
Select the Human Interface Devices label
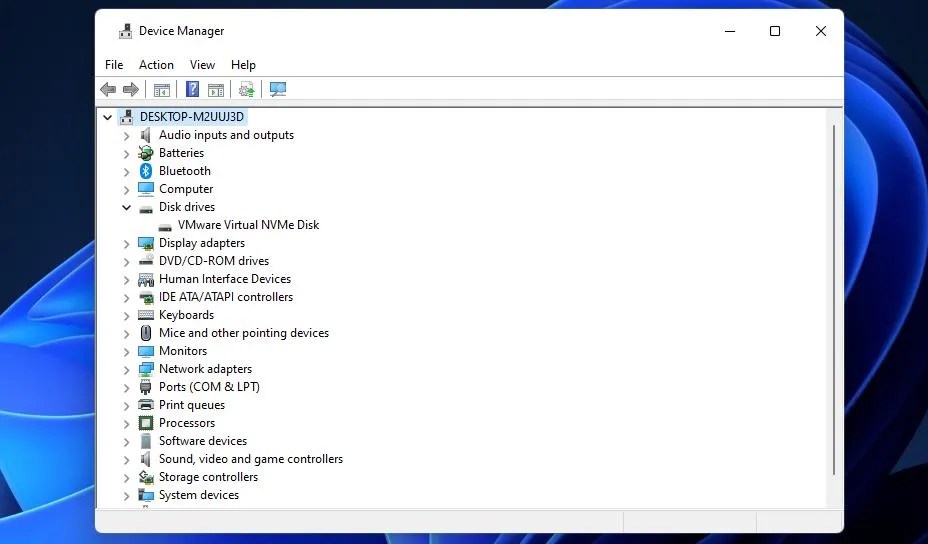coord(225,279)
